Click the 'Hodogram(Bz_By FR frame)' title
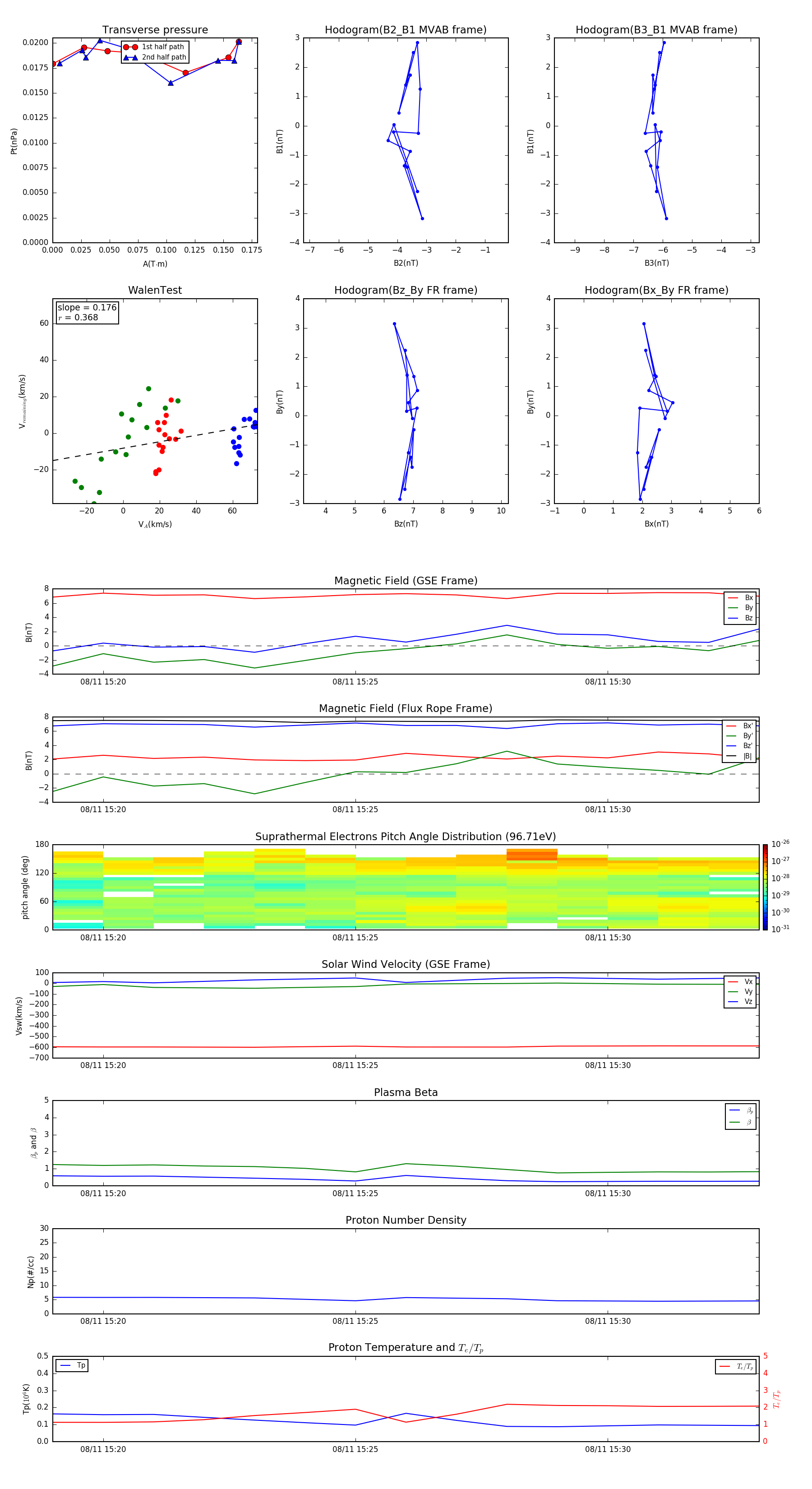The height and width of the screenshot is (1489, 812). (x=406, y=290)
